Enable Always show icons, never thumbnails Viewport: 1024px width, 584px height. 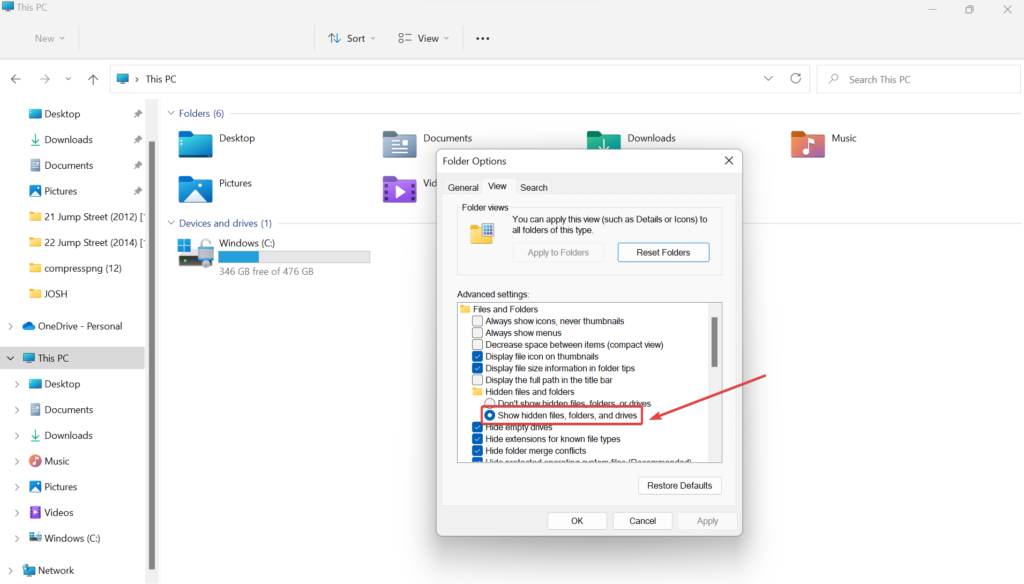point(475,322)
